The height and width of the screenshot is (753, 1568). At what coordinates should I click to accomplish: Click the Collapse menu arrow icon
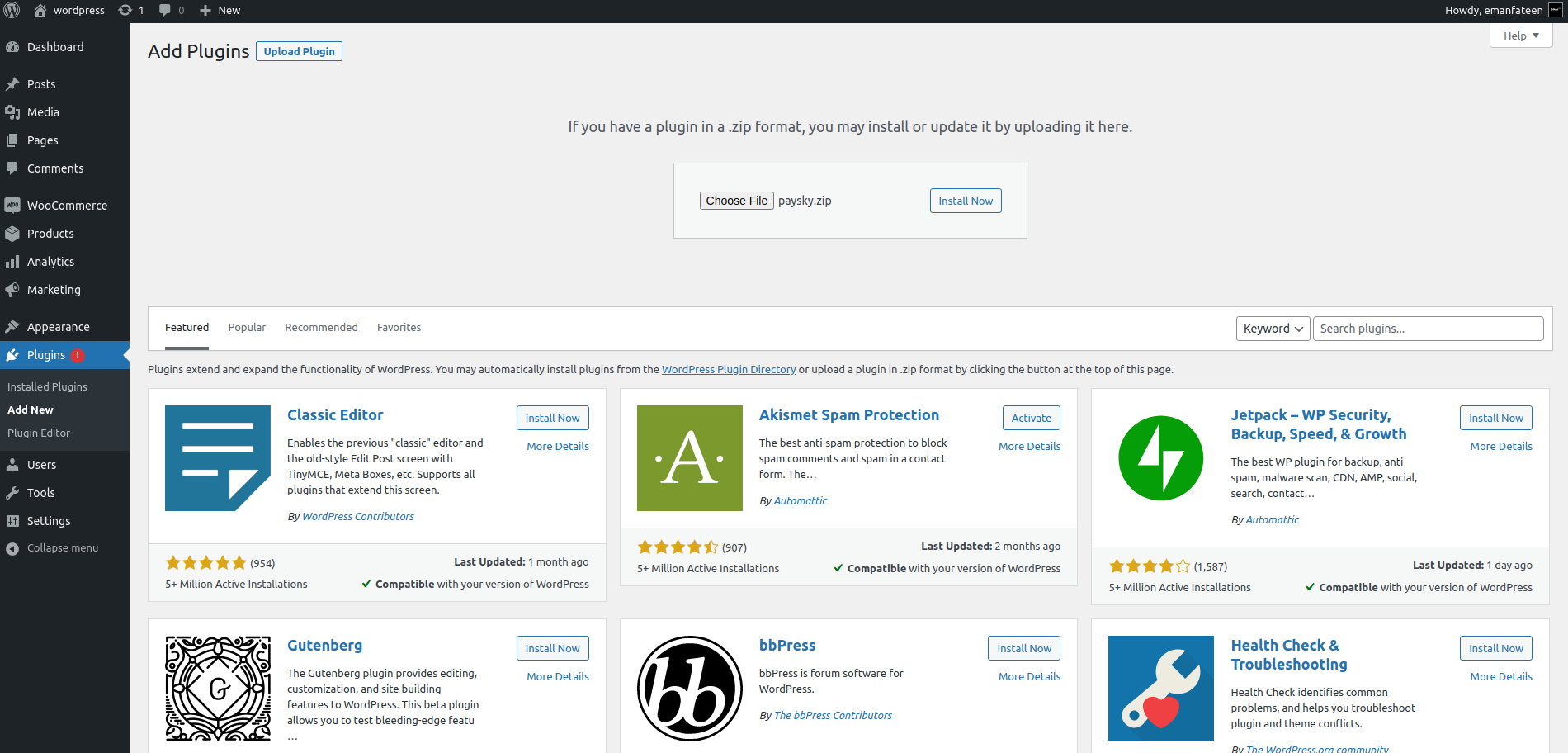coord(12,548)
